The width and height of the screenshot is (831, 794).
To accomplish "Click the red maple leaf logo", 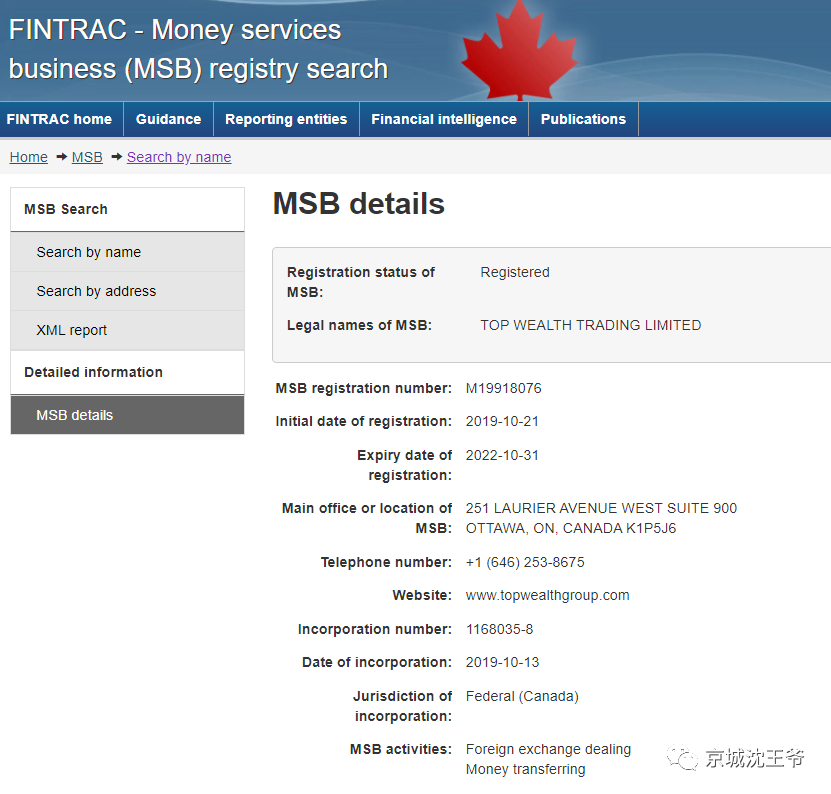I will coord(519,51).
